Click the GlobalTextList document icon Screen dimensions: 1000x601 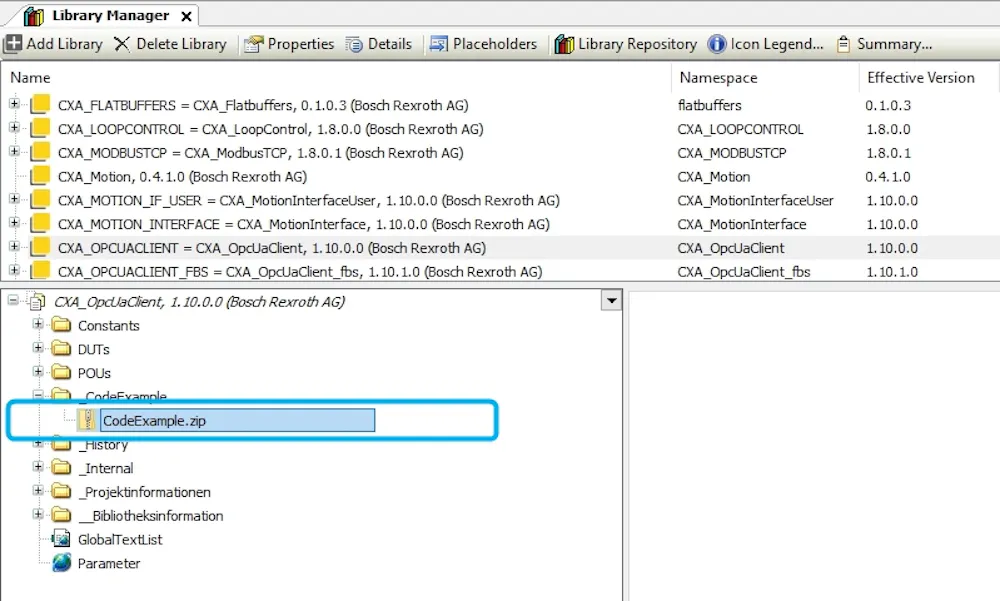click(x=61, y=539)
